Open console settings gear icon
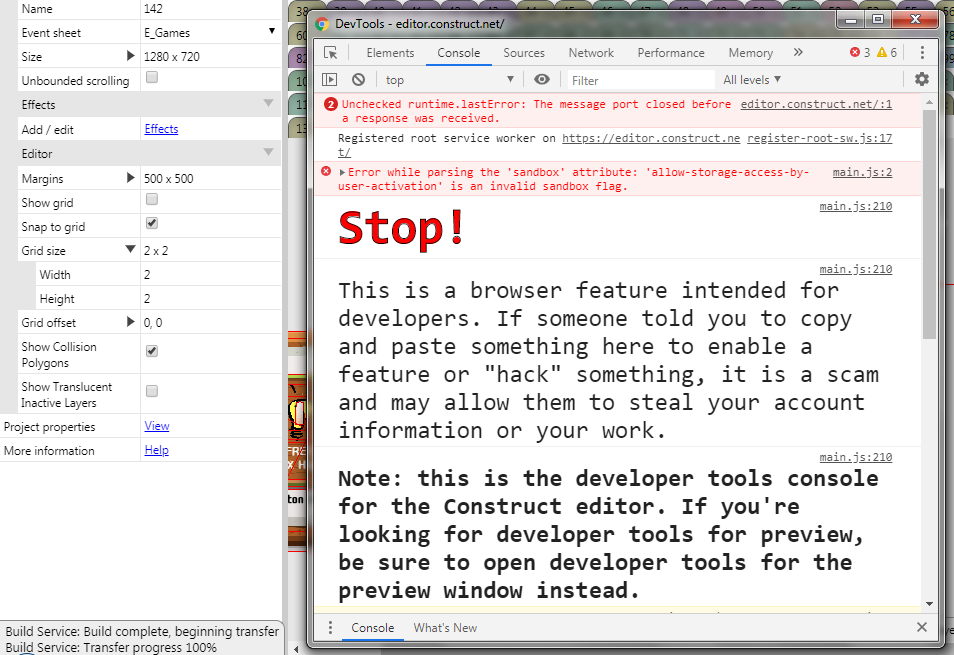 click(922, 79)
